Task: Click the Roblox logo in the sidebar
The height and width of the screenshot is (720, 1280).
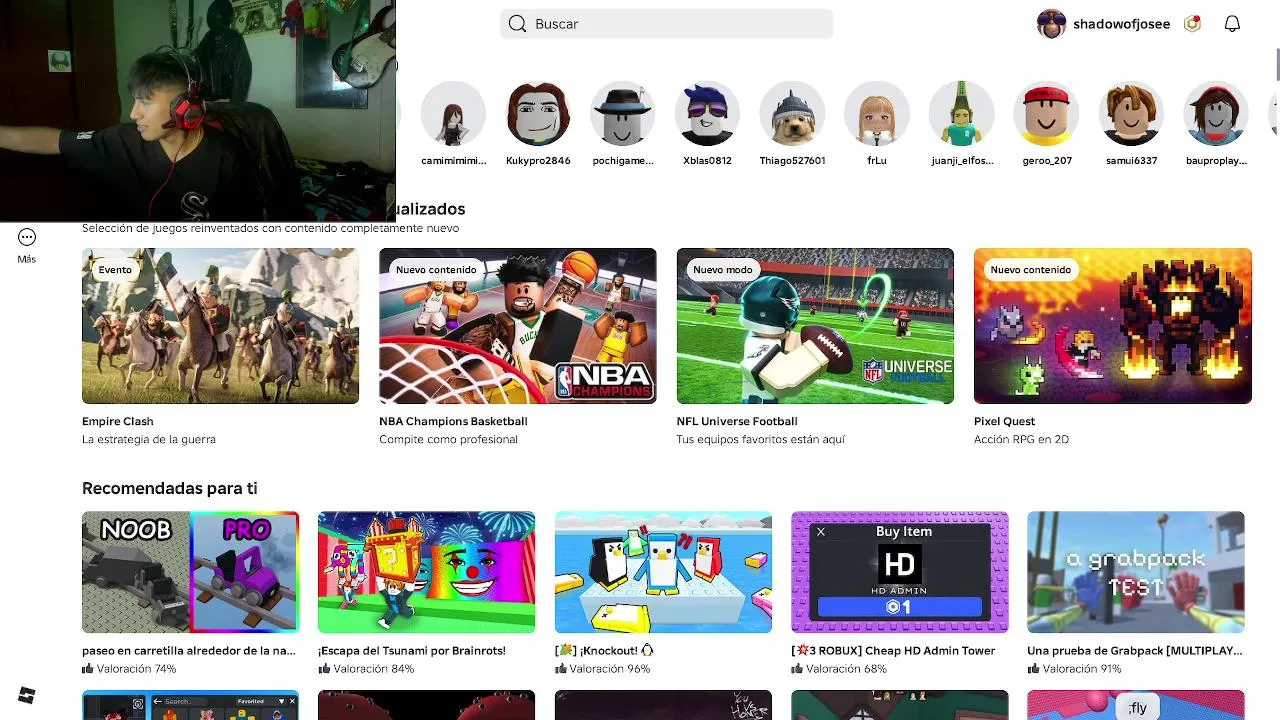Action: (27, 695)
